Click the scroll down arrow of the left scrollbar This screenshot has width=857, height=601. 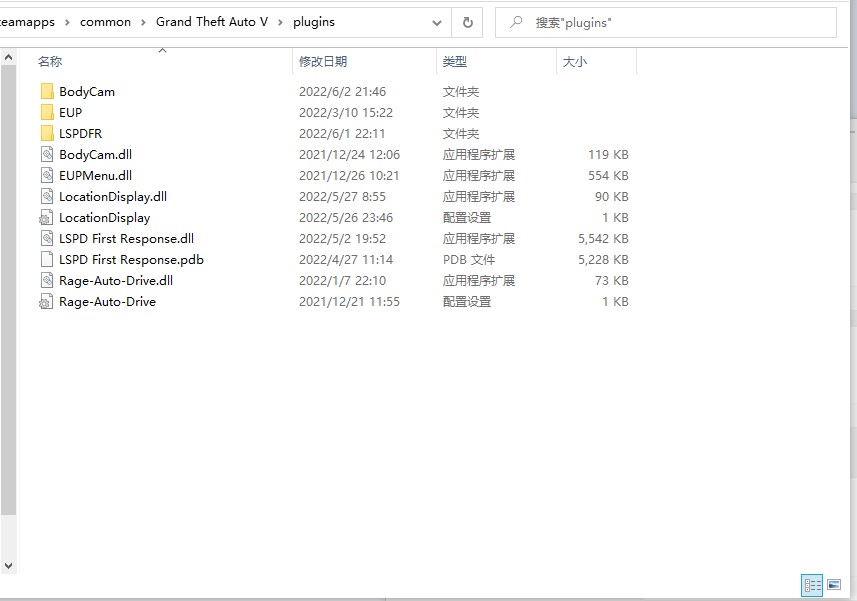point(8,566)
